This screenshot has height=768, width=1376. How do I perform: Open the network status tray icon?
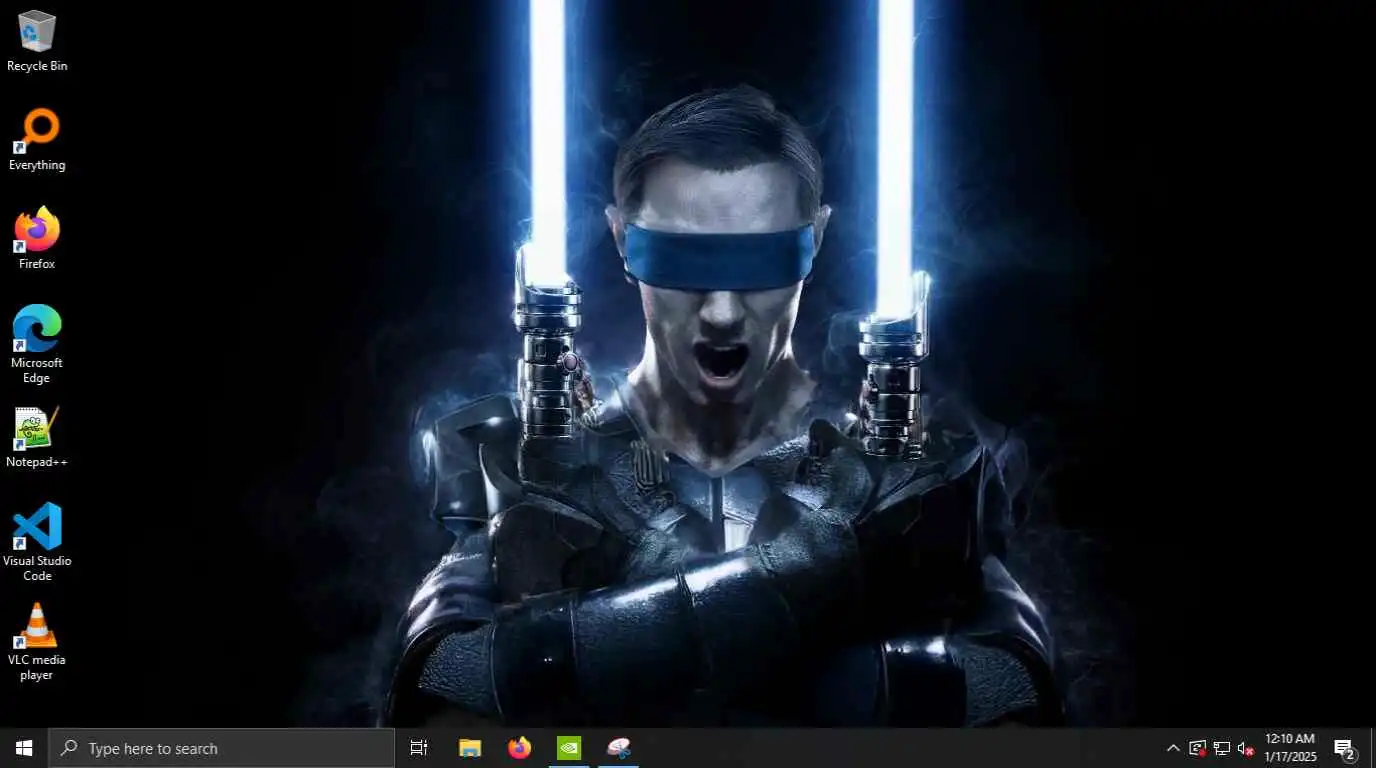1222,748
